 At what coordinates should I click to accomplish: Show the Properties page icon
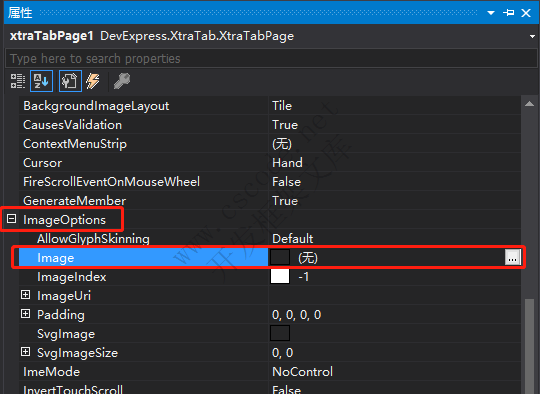click(x=70, y=81)
